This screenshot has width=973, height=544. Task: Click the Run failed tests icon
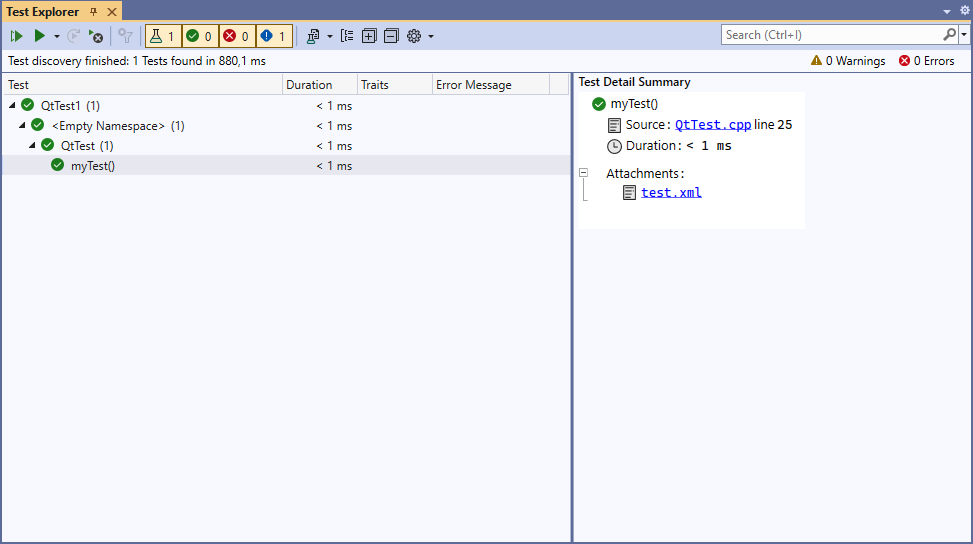click(96, 36)
